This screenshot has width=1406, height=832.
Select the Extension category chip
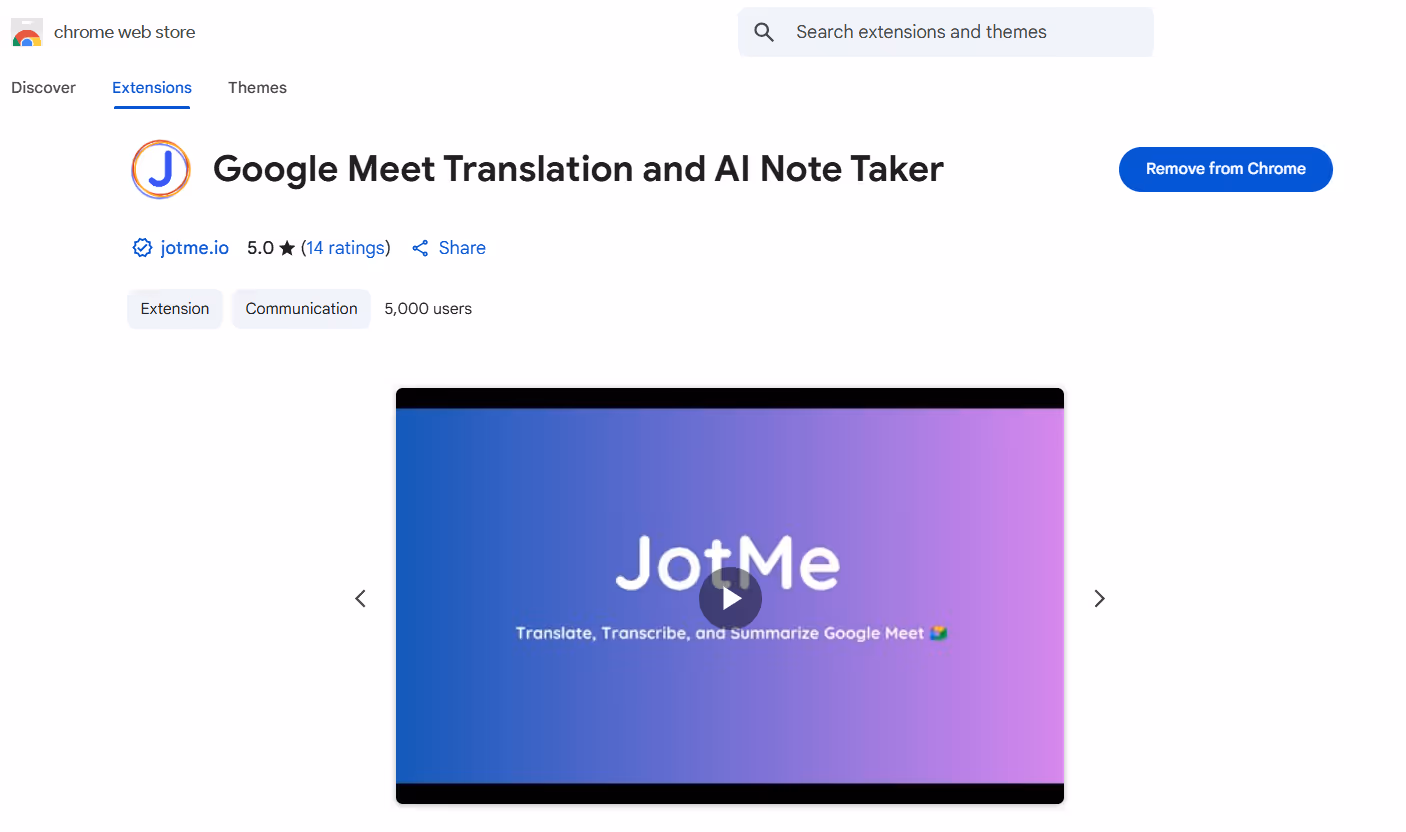[175, 309]
